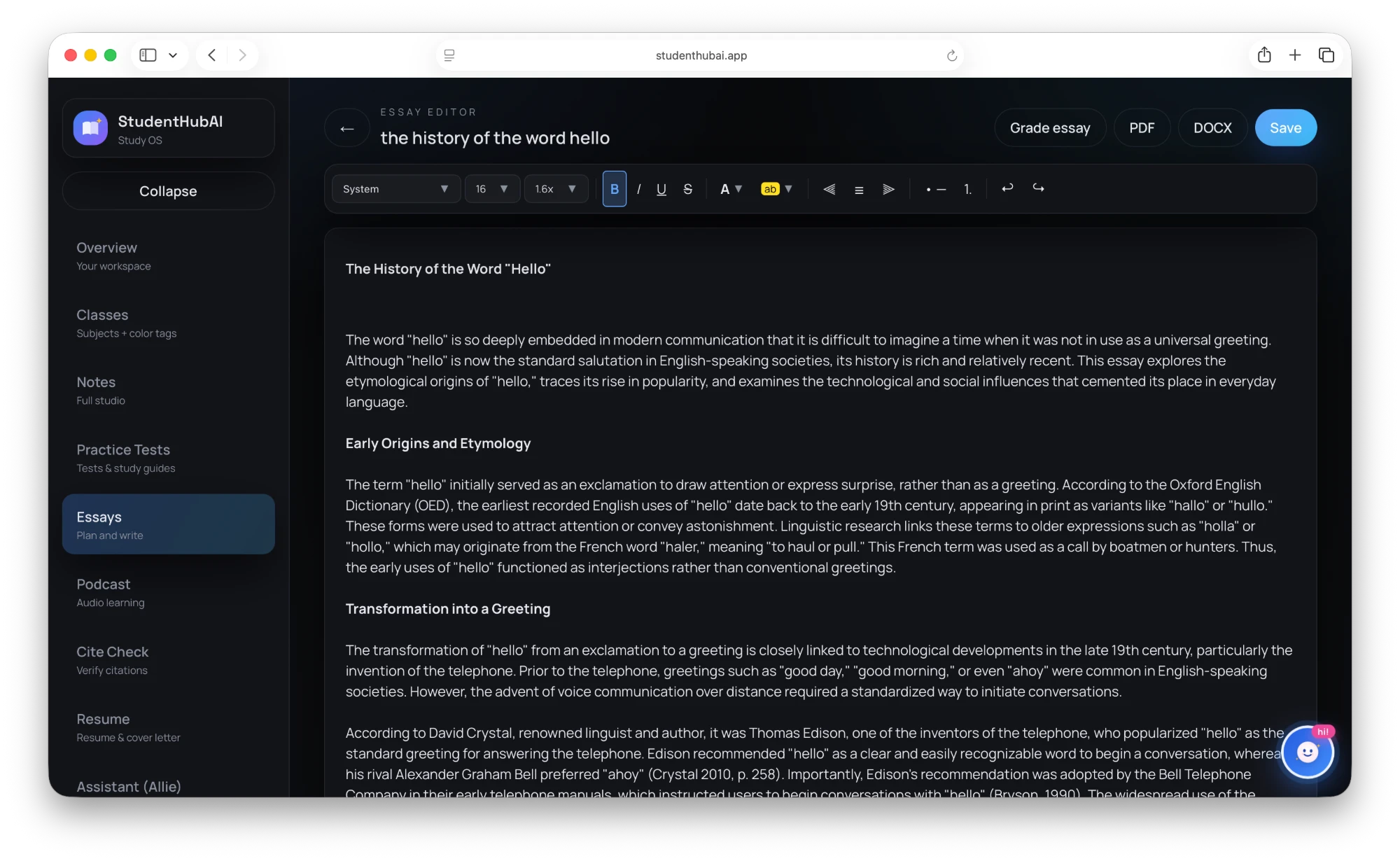1400x861 pixels.
Task: Go back in Safari browser history
Action: [x=212, y=55]
